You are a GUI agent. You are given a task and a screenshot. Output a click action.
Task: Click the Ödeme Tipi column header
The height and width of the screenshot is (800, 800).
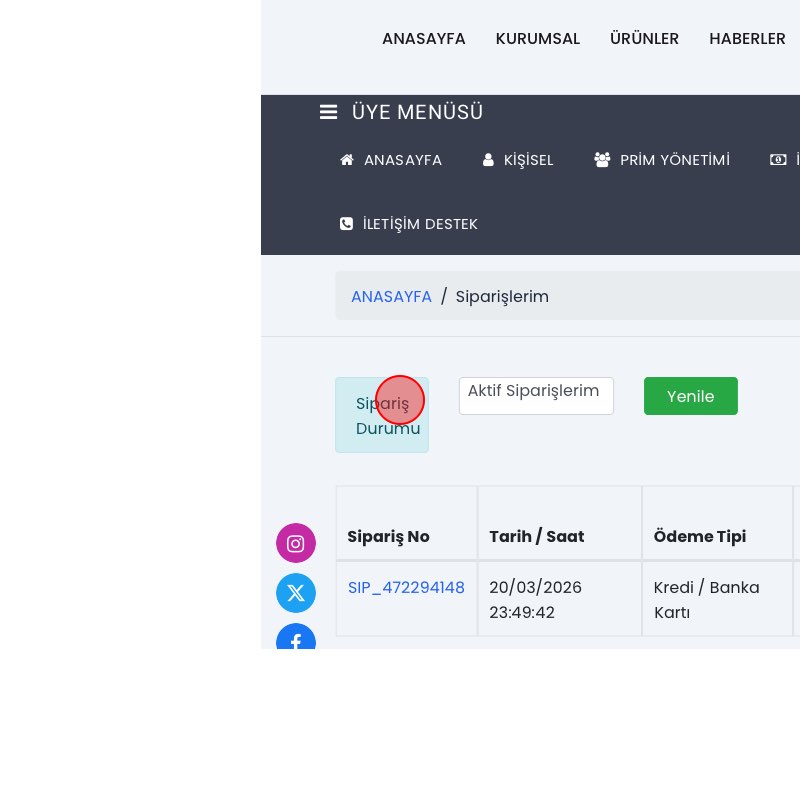point(699,537)
